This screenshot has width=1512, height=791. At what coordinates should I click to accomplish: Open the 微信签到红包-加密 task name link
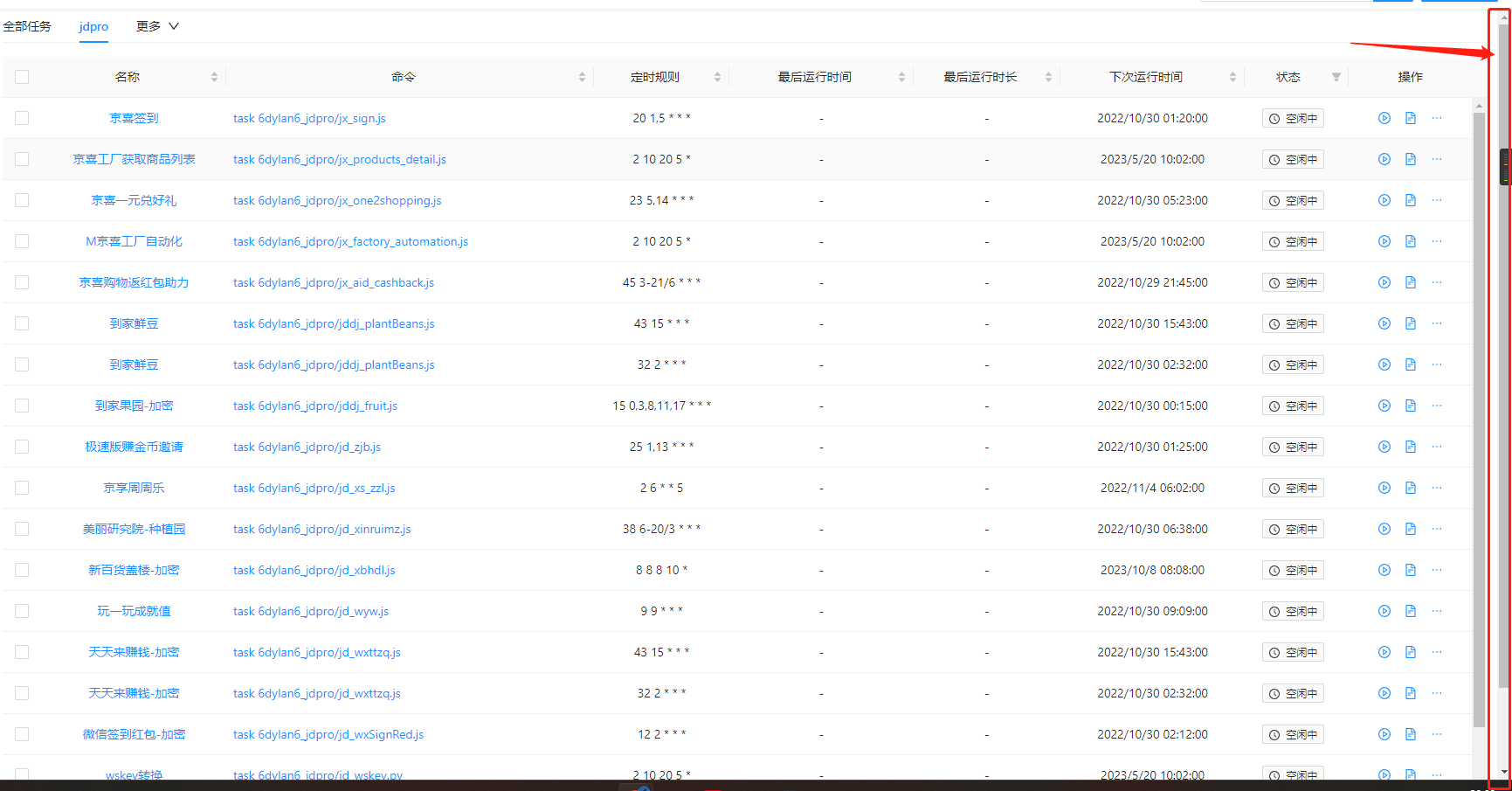[x=134, y=734]
